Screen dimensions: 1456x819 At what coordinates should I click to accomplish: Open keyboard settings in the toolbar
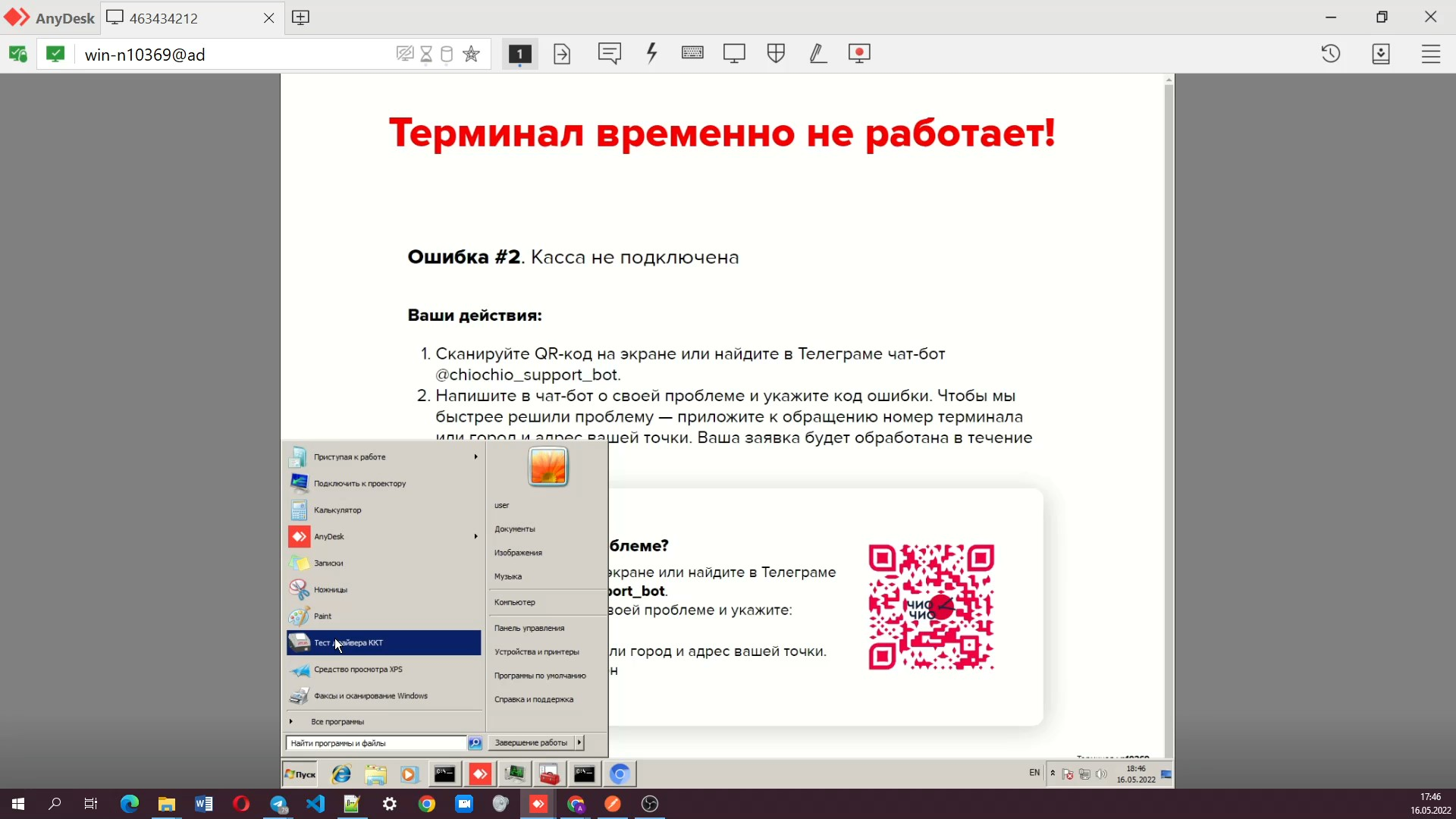(692, 53)
